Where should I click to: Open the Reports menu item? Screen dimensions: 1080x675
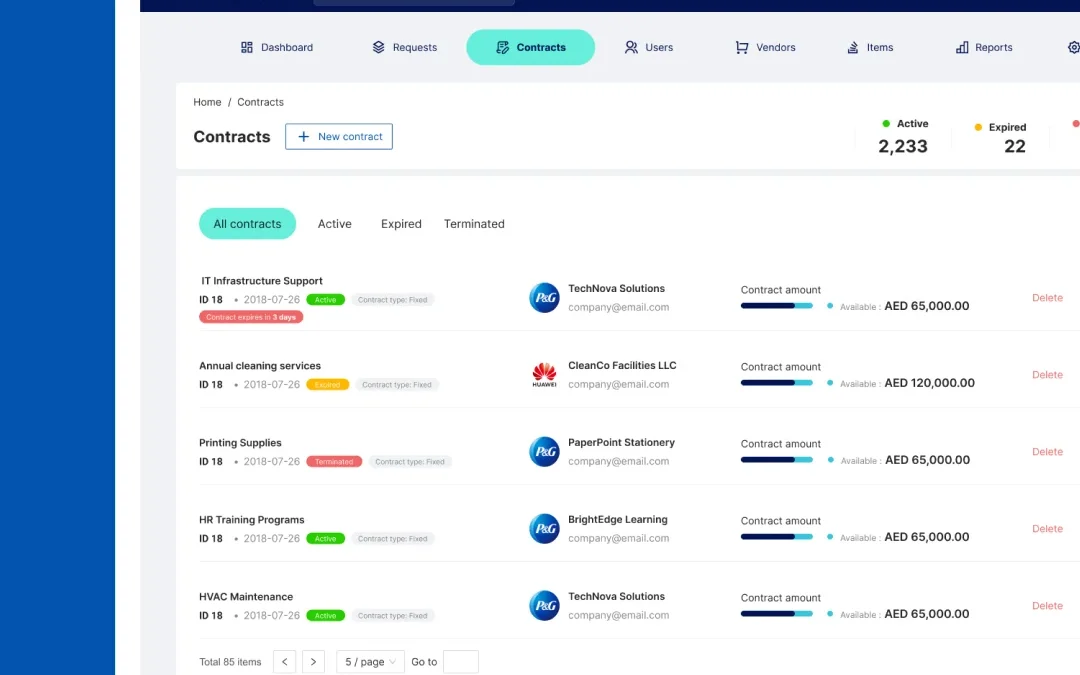tap(984, 48)
